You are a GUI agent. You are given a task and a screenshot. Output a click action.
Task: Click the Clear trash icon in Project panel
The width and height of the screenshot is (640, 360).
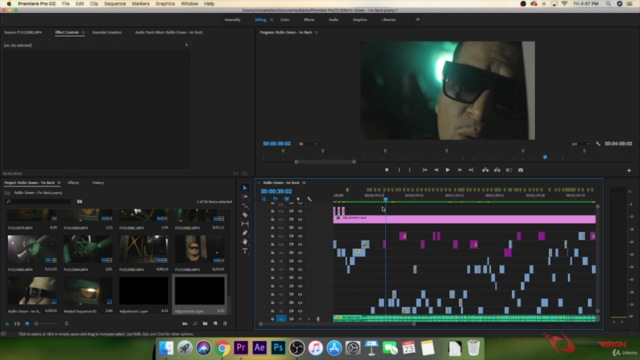click(x=225, y=323)
